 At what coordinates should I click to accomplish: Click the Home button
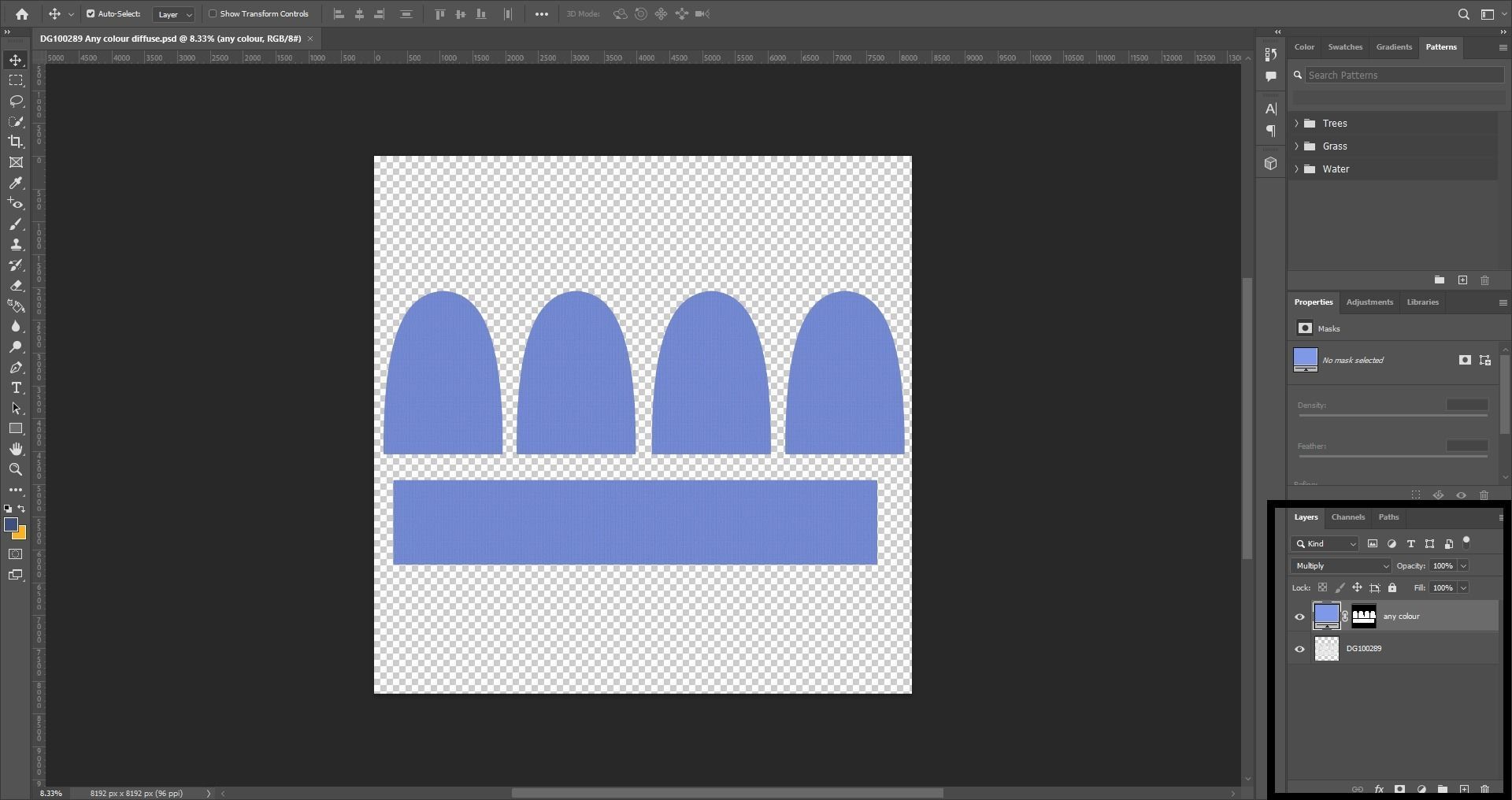pos(22,14)
